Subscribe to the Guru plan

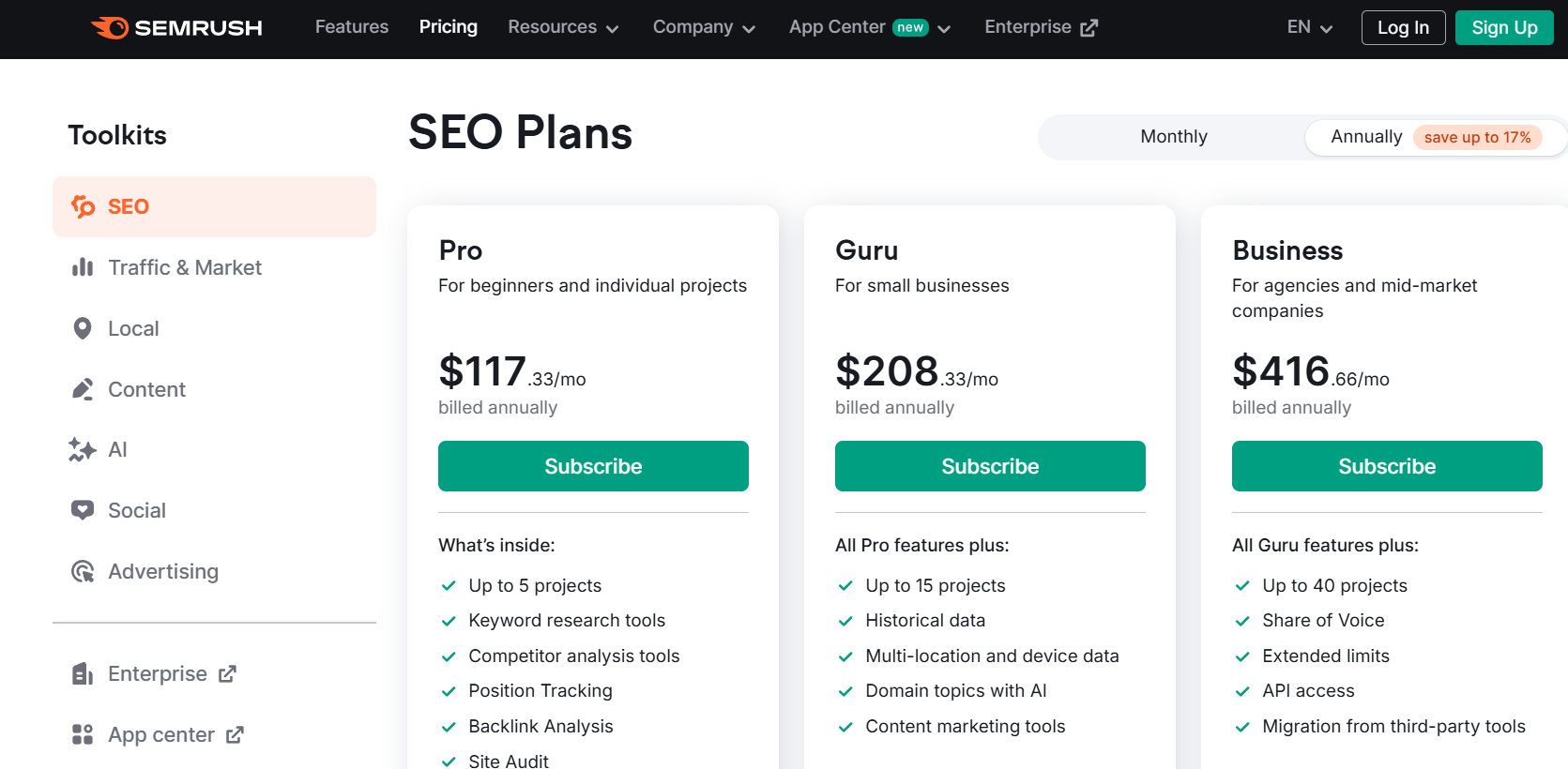pos(990,466)
